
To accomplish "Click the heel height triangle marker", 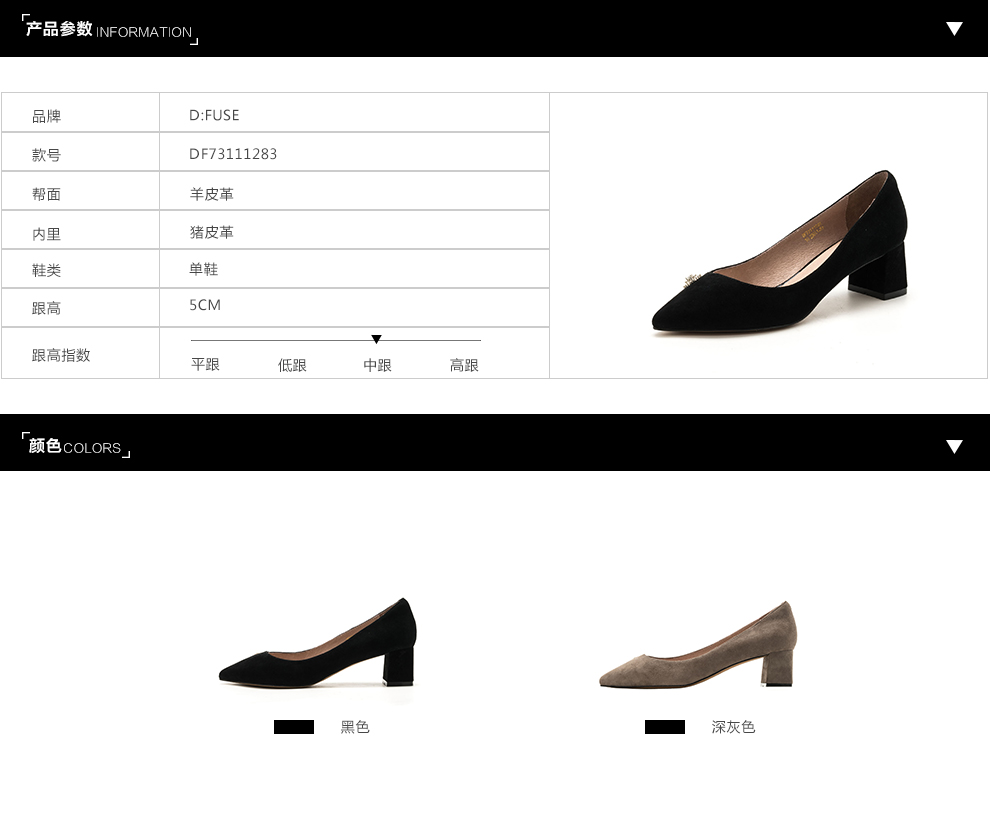I will coord(376,340).
